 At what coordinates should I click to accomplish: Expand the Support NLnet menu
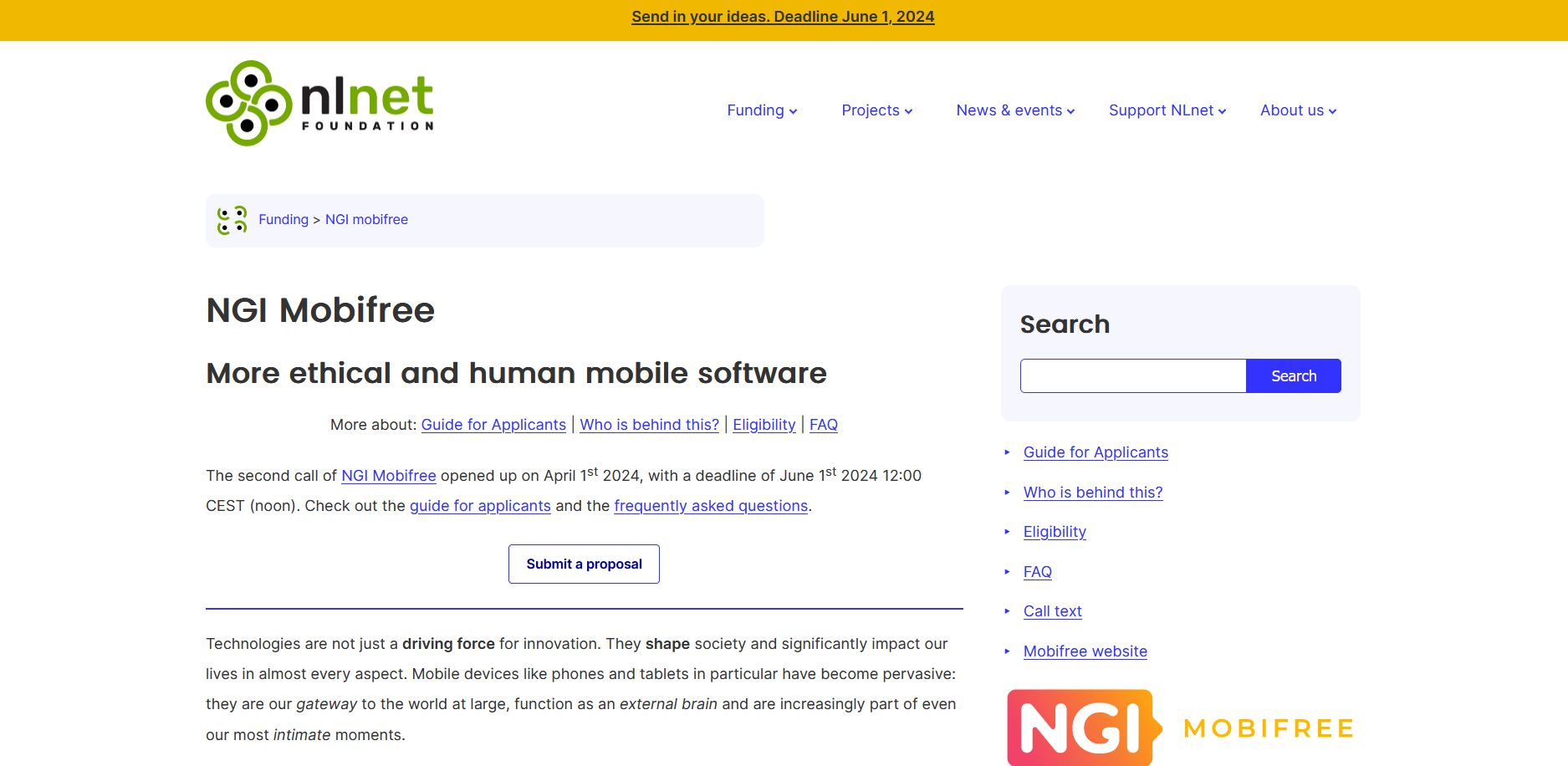pyautogui.click(x=1167, y=110)
